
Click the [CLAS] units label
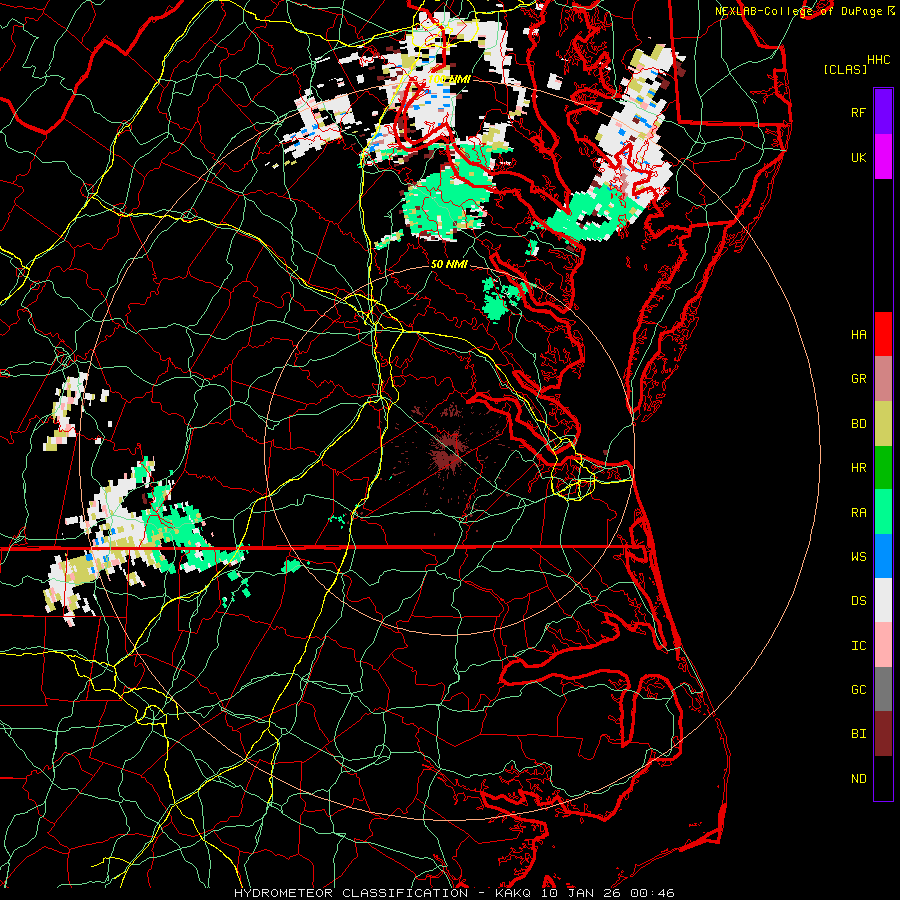pyautogui.click(x=845, y=70)
